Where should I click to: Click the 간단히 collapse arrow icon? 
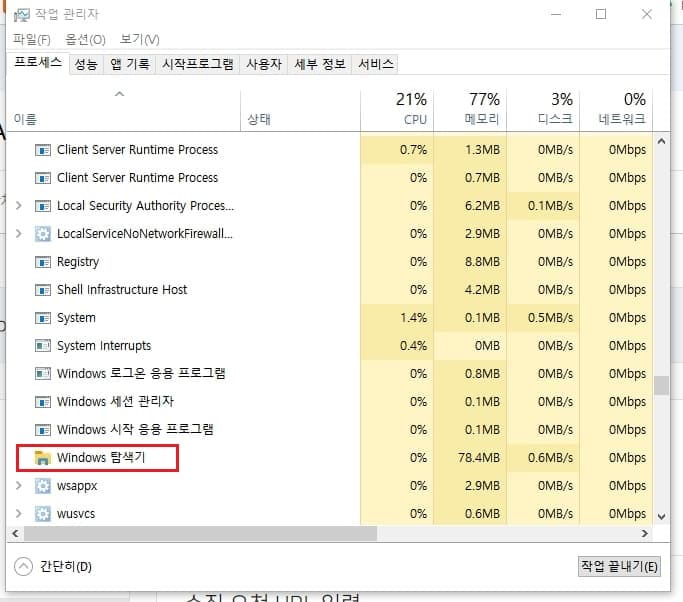click(24, 567)
